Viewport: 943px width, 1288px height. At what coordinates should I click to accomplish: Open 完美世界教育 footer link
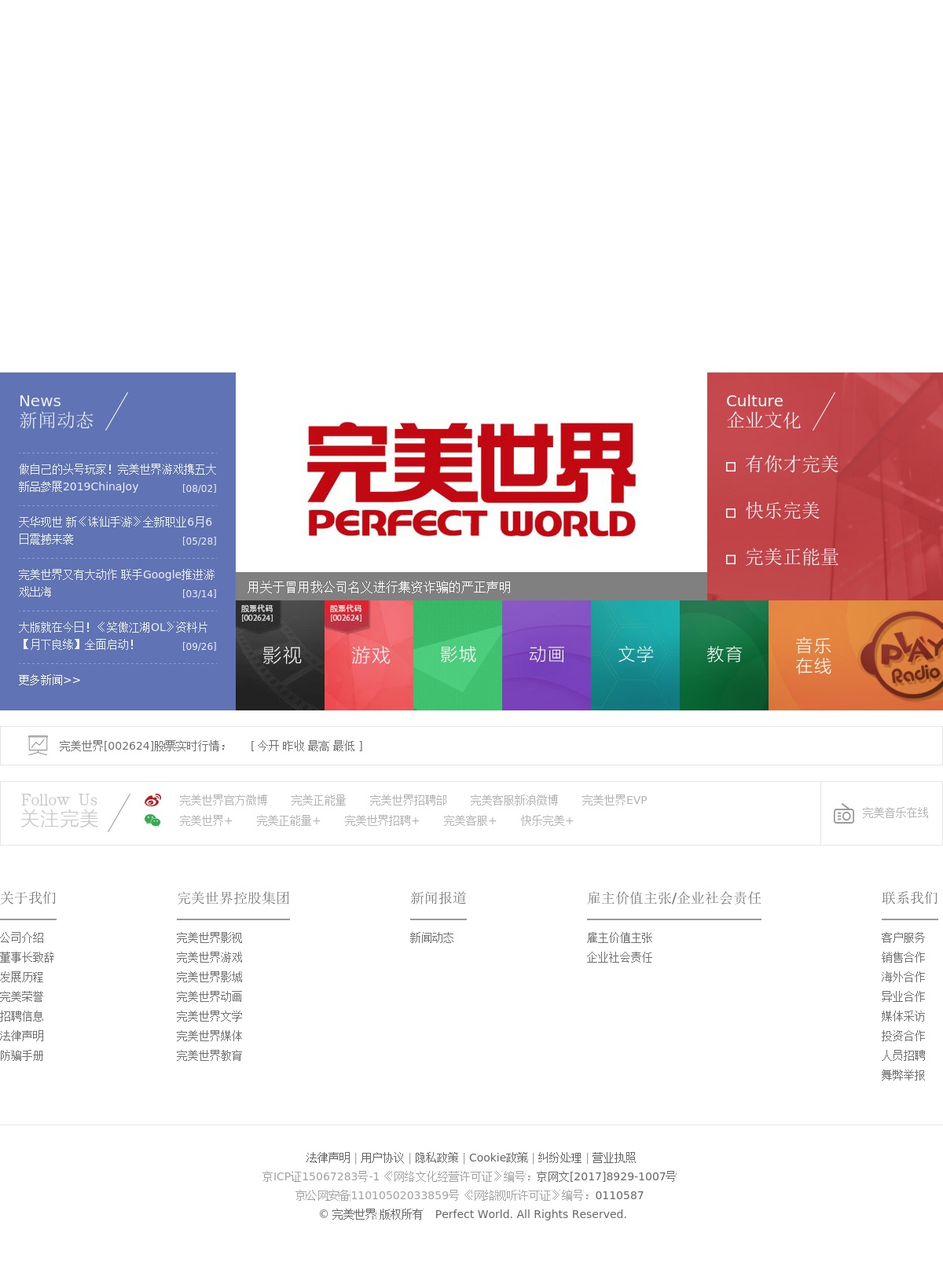click(x=210, y=1055)
